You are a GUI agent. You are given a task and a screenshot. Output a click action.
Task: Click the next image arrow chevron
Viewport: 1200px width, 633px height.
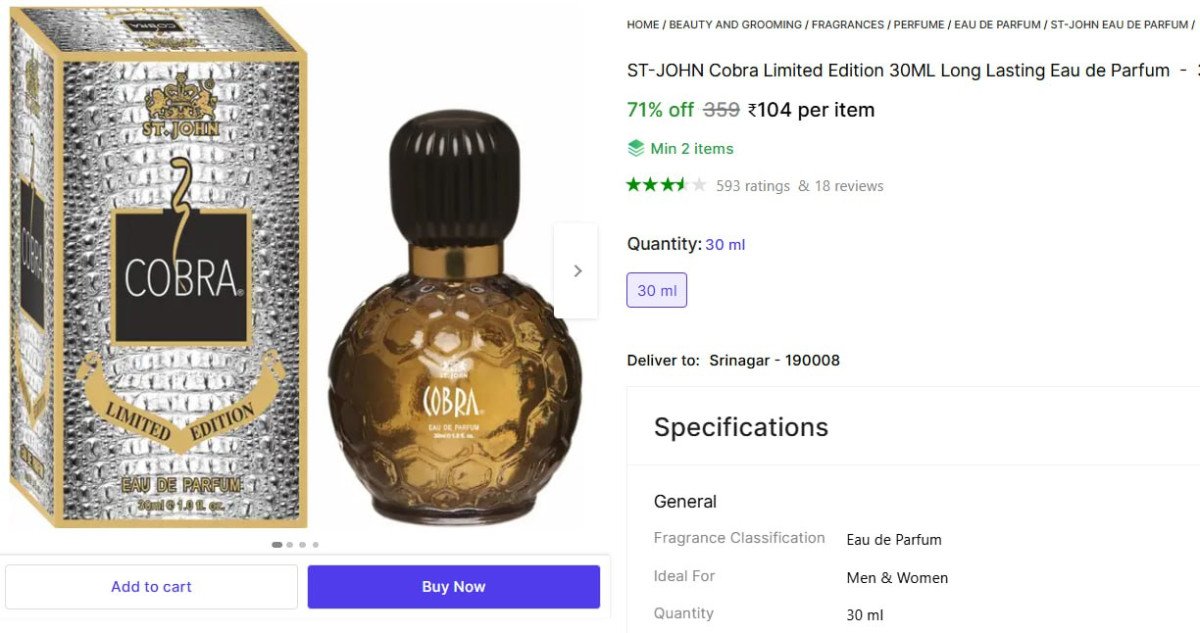click(x=577, y=271)
